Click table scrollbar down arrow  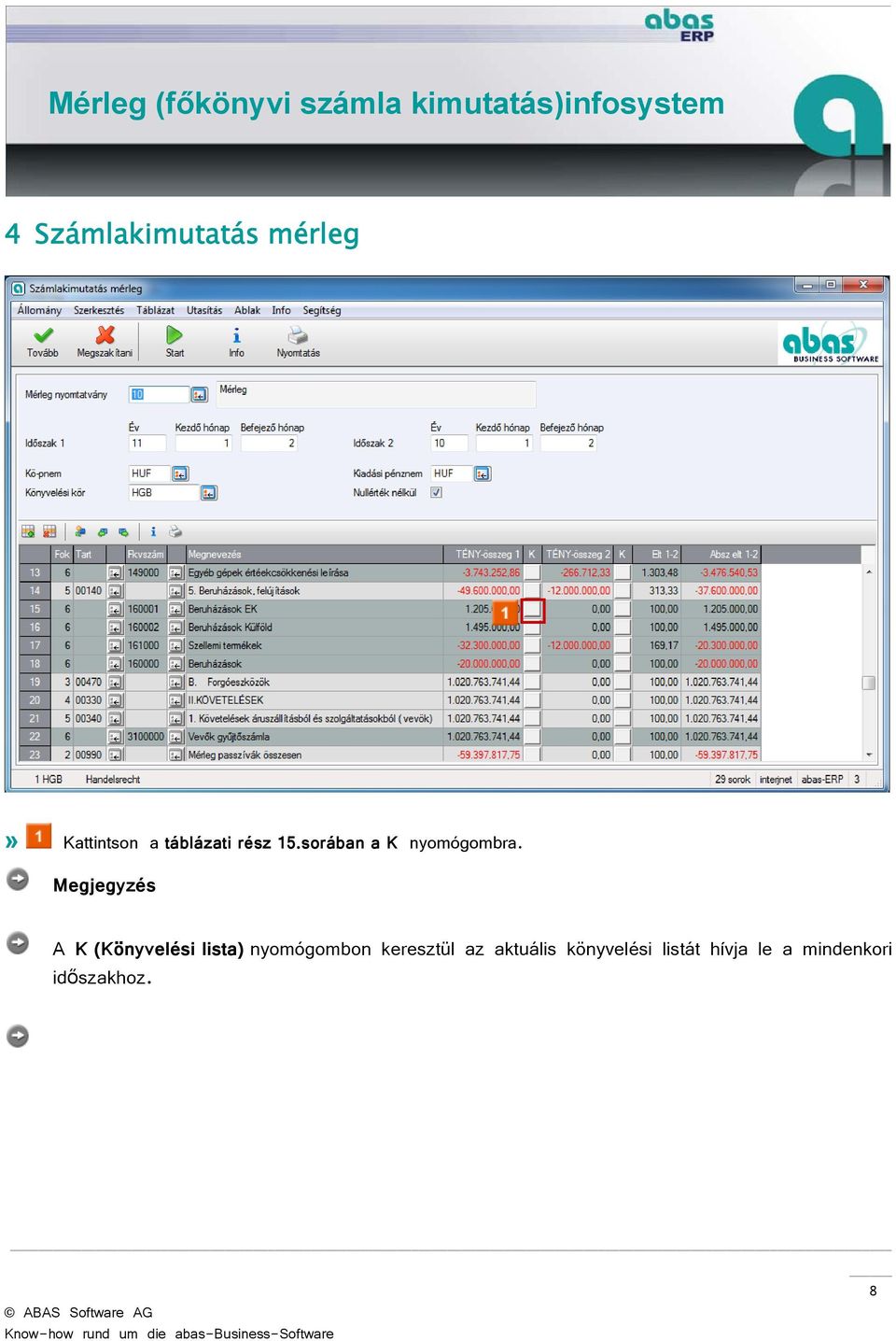coord(869,755)
